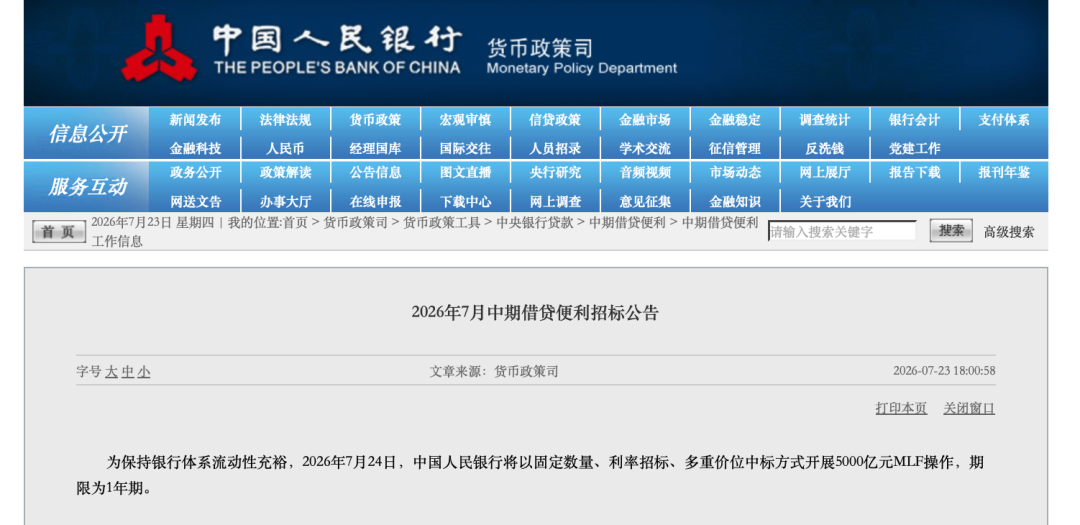
Task: Click the 服务互动 section header
Action: 87,186
